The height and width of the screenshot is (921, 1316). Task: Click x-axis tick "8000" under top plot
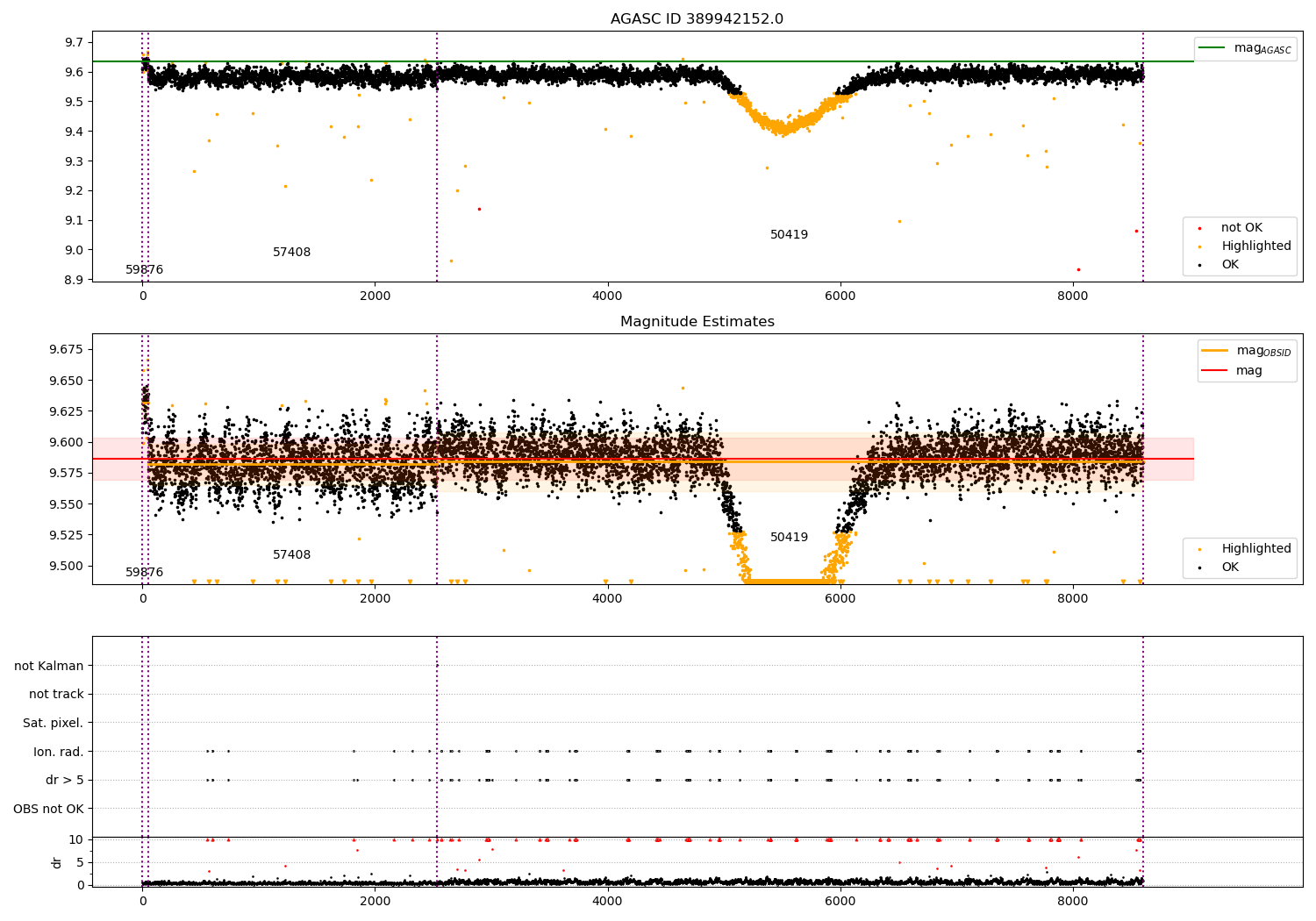pos(1072,296)
